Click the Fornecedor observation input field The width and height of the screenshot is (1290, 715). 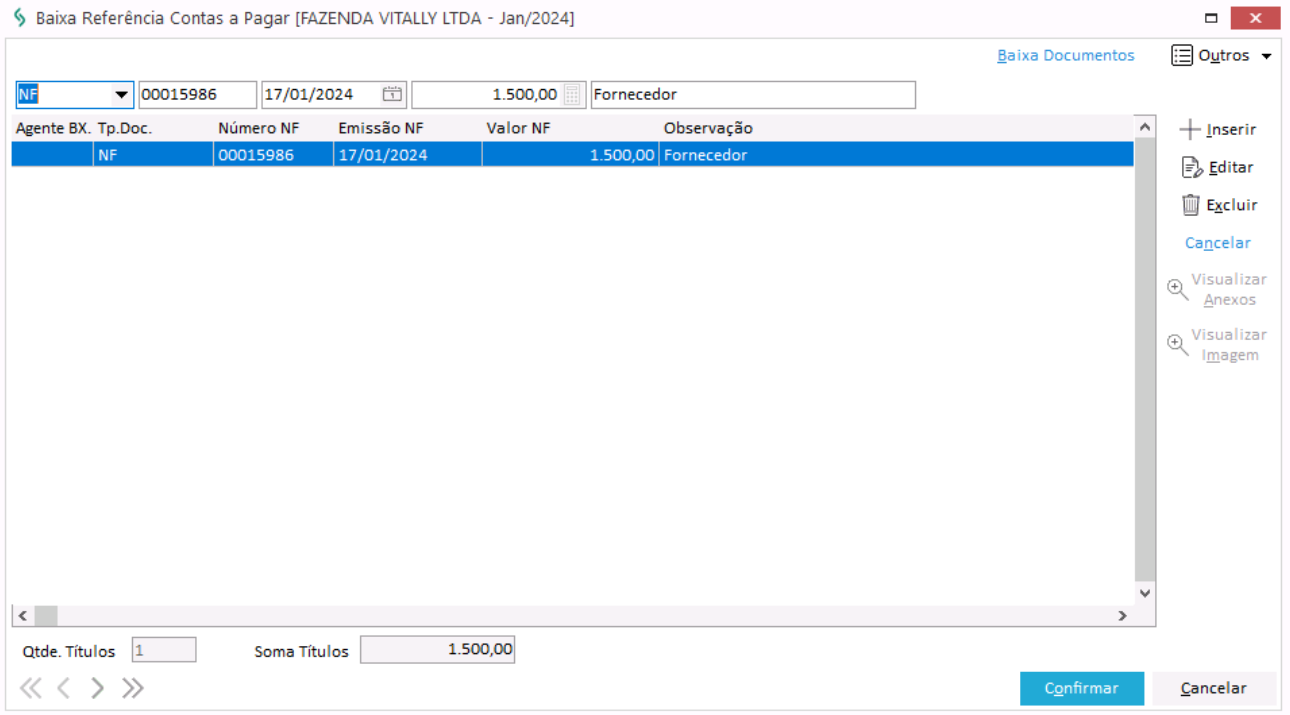753,95
